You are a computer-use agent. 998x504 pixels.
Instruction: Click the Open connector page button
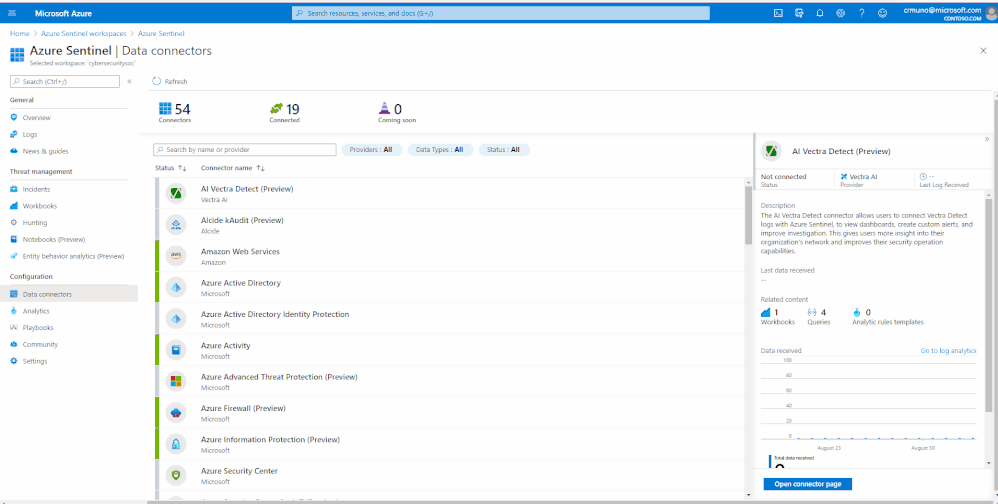pyautogui.click(x=807, y=484)
